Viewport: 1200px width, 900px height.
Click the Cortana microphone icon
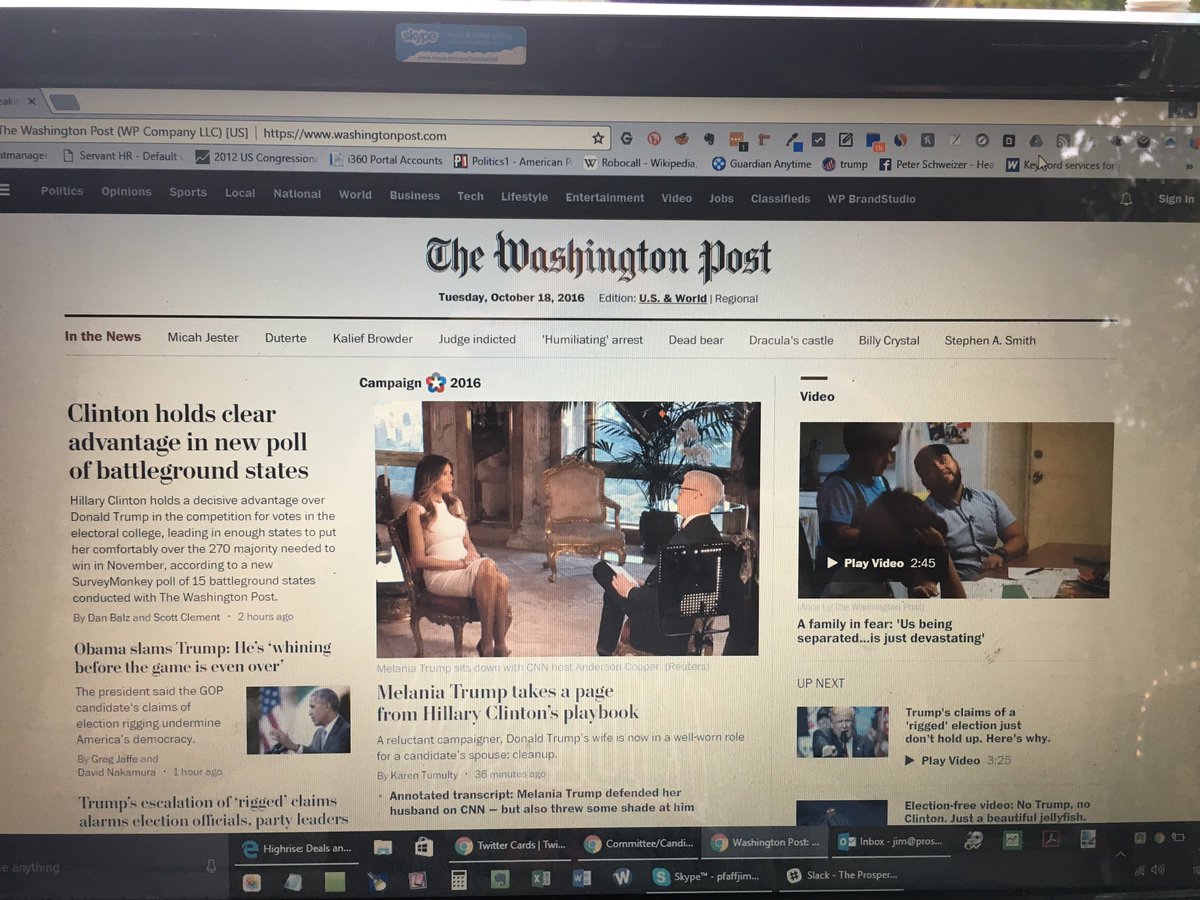211,866
